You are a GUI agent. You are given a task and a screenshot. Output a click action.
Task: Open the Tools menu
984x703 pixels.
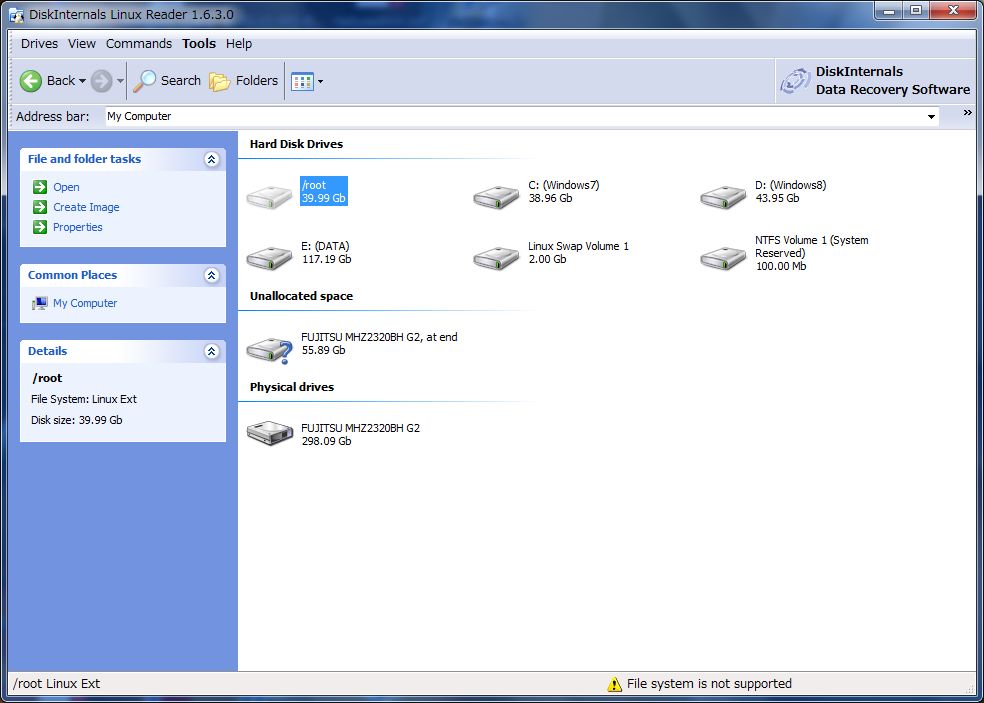point(199,44)
